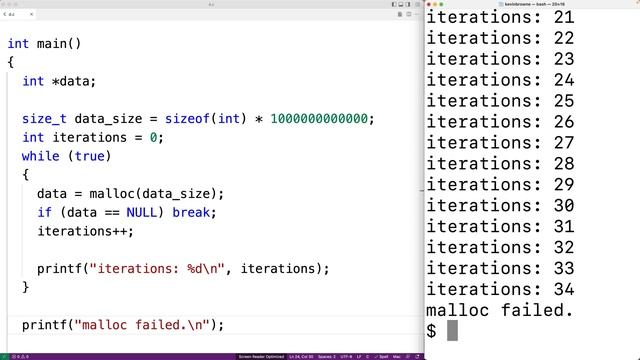Click 'sizeof' in the data_size line
Viewport: 640px width, 360px height.
click(x=187, y=119)
